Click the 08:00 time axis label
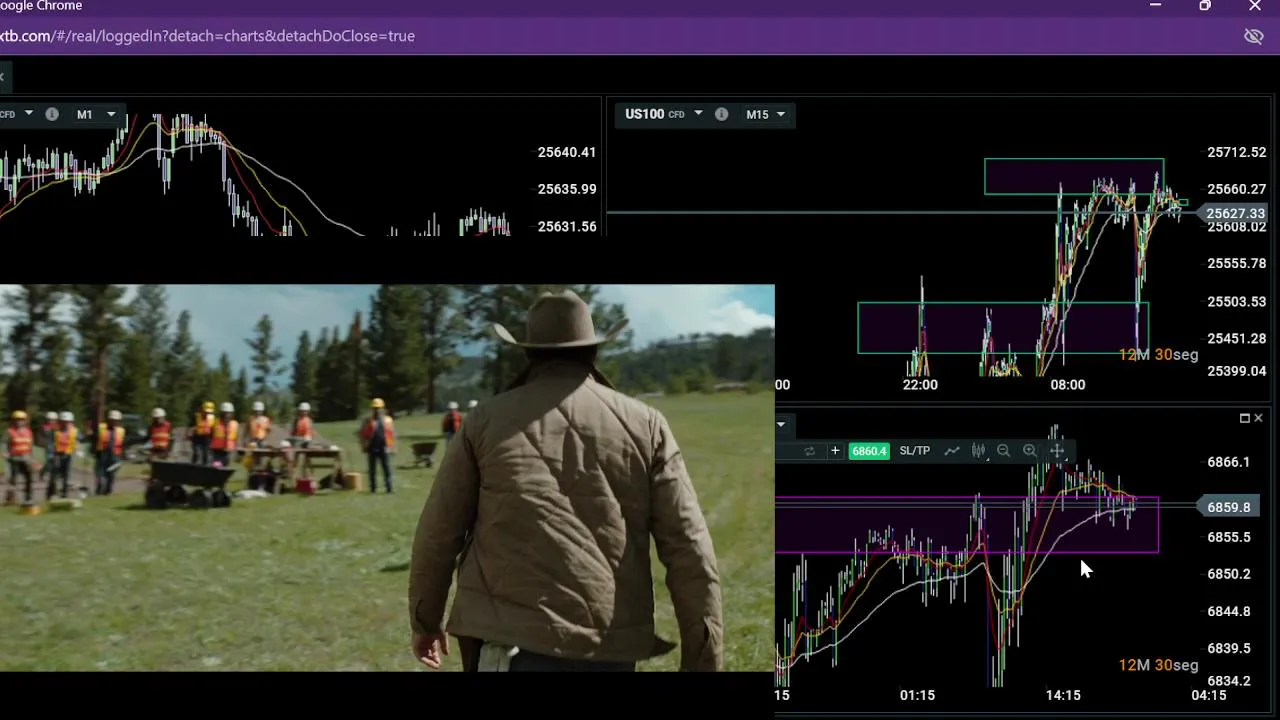The image size is (1280, 720). point(1068,384)
